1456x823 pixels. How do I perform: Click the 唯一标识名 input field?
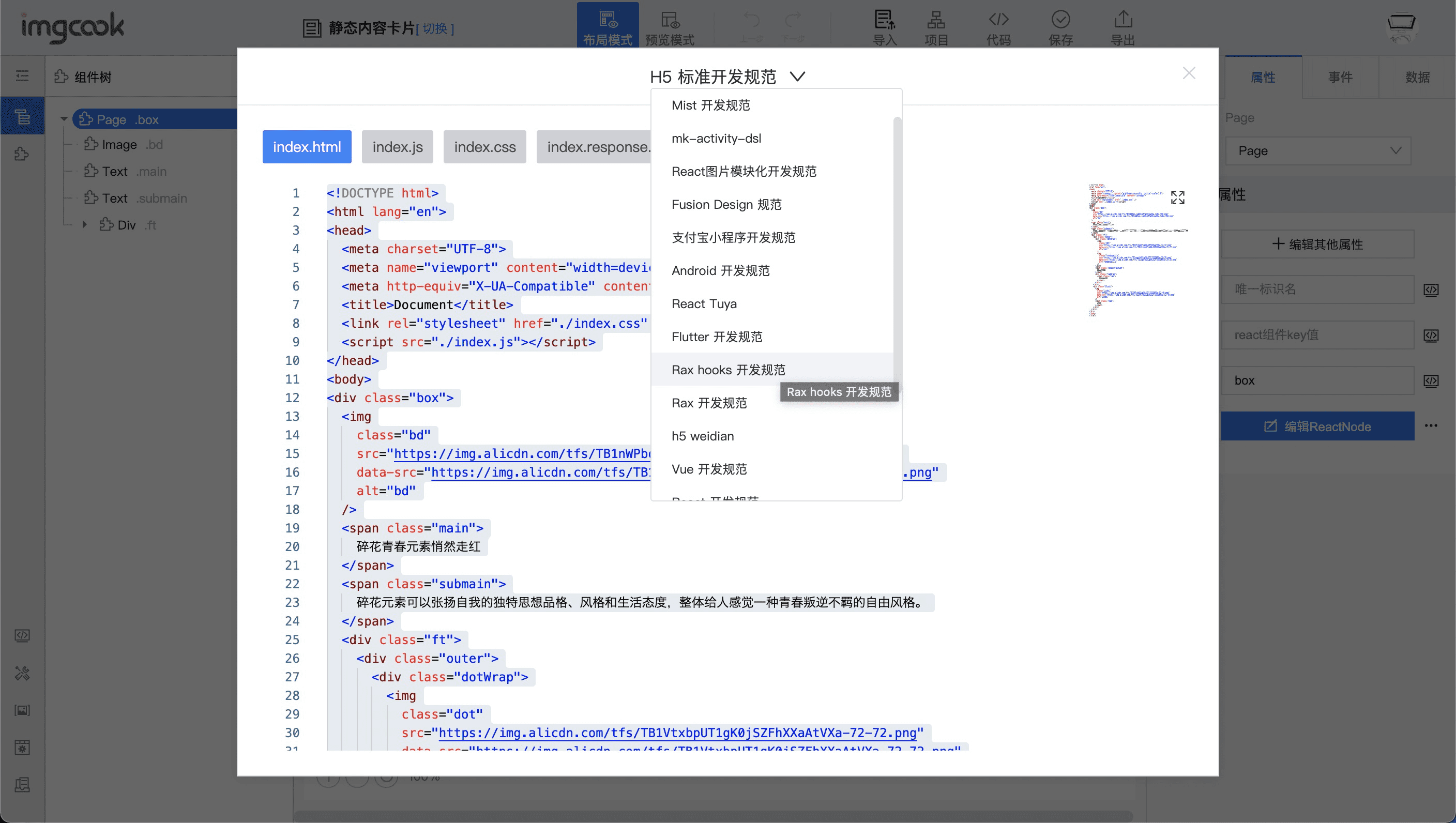click(x=1317, y=289)
